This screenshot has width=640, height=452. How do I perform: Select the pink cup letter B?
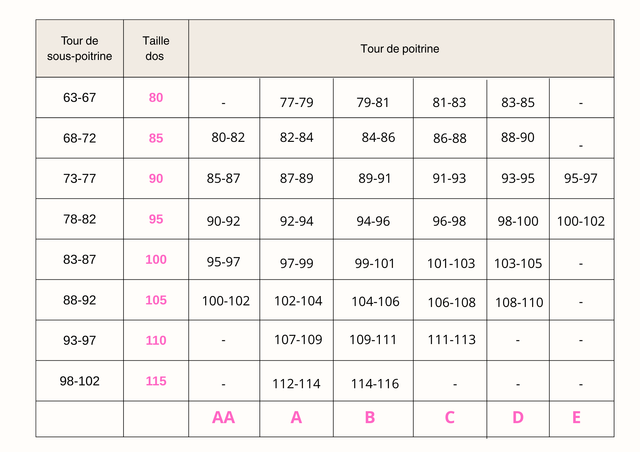[x=370, y=418]
